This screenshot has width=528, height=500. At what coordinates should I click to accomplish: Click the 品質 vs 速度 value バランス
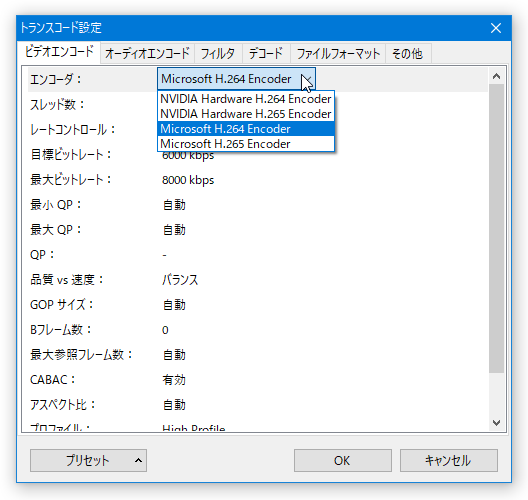click(180, 280)
